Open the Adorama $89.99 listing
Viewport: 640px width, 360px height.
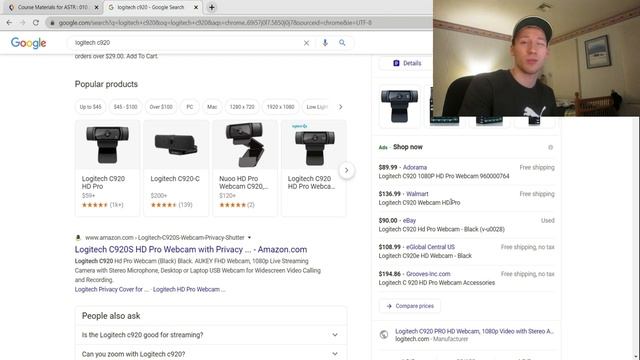click(467, 172)
